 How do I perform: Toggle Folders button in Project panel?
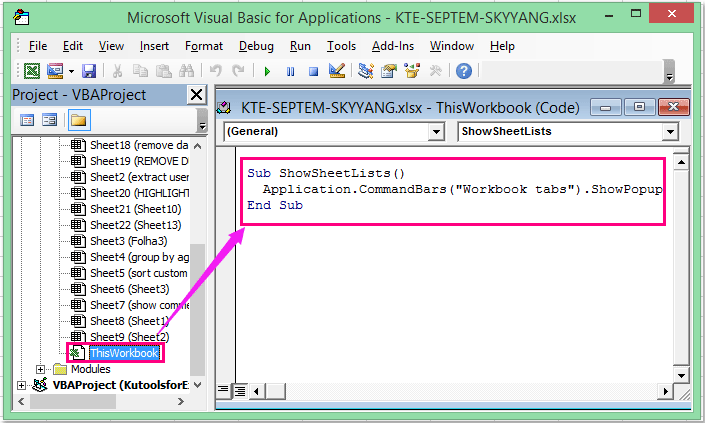(79, 120)
